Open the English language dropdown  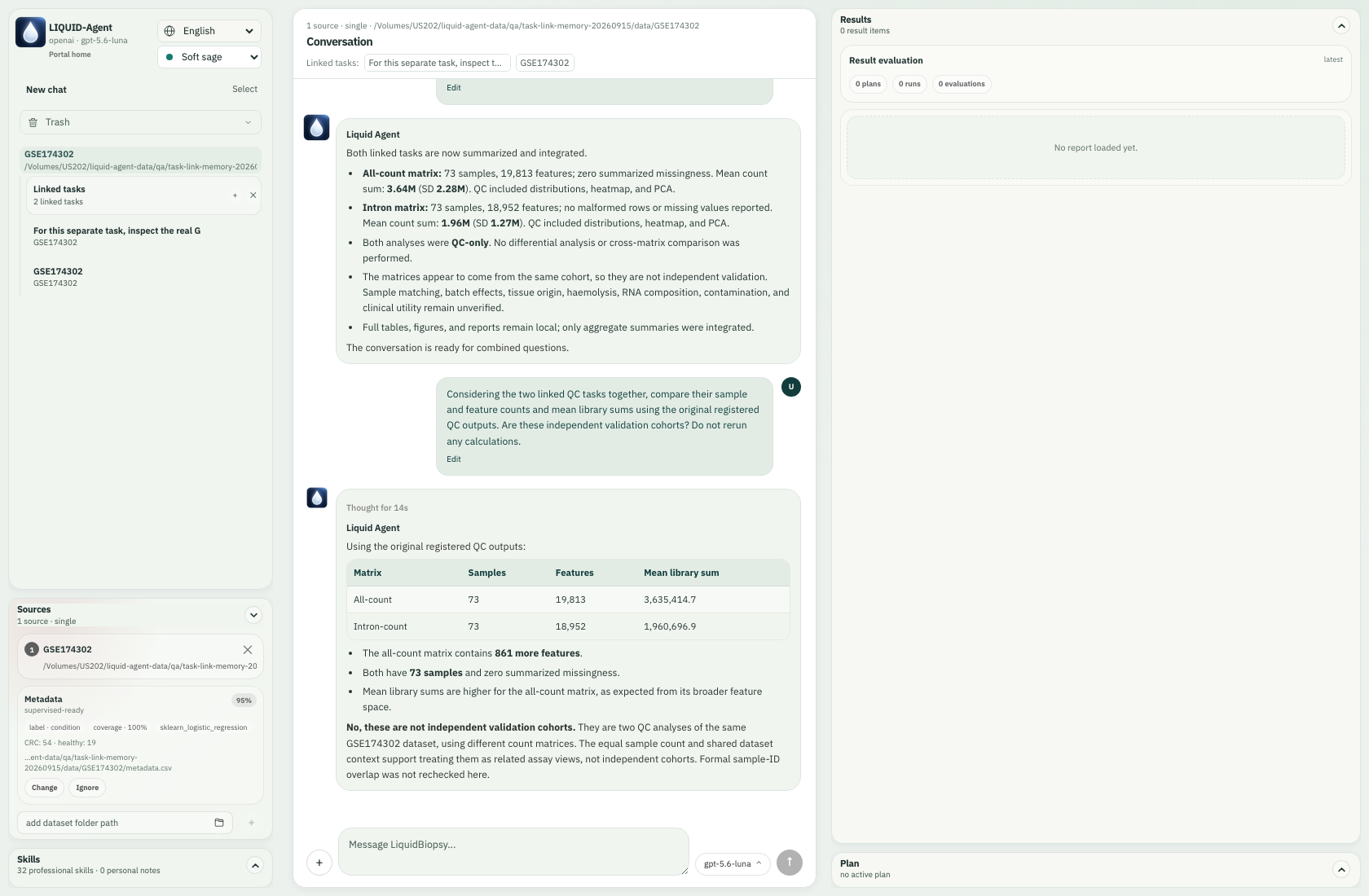(209, 31)
